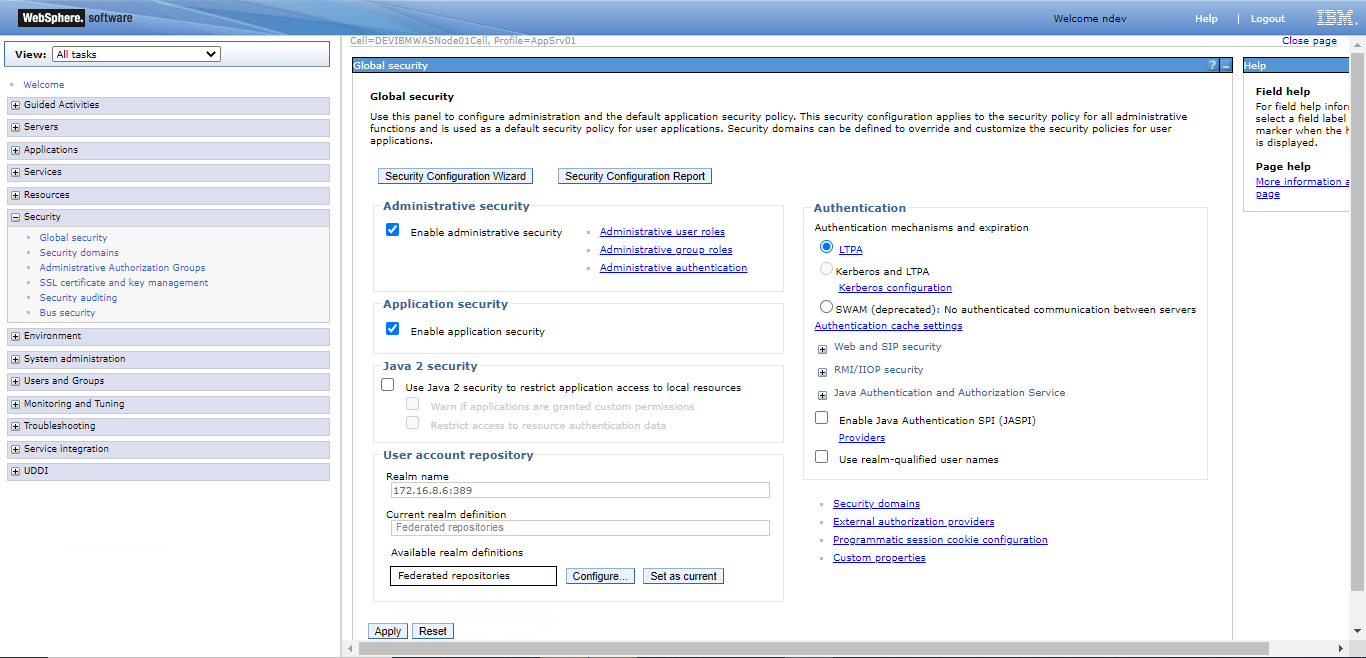Viewport: 1366px width, 658px height.
Task: Expand Service integration section
Action: pyautogui.click(x=15, y=449)
